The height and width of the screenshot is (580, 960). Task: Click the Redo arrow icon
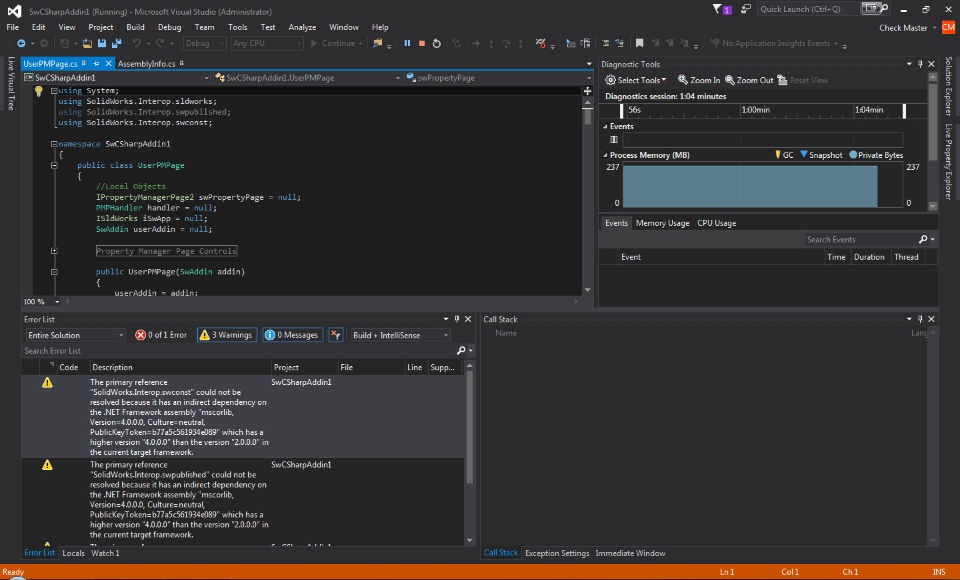[160, 43]
